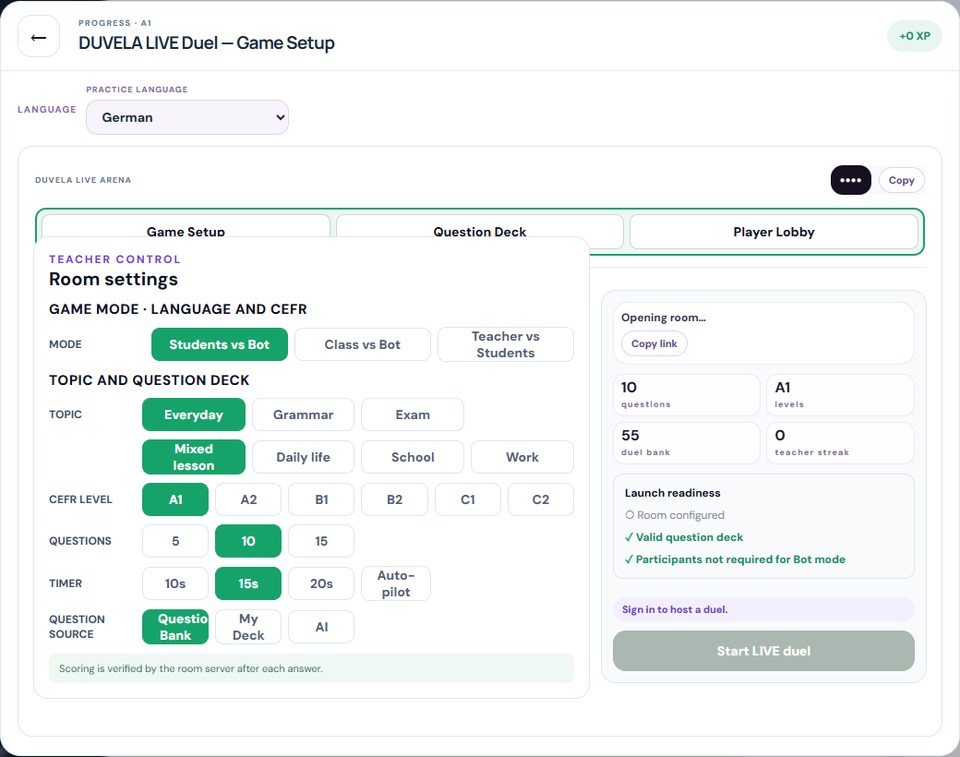Set CEFR level to C1

point(468,500)
